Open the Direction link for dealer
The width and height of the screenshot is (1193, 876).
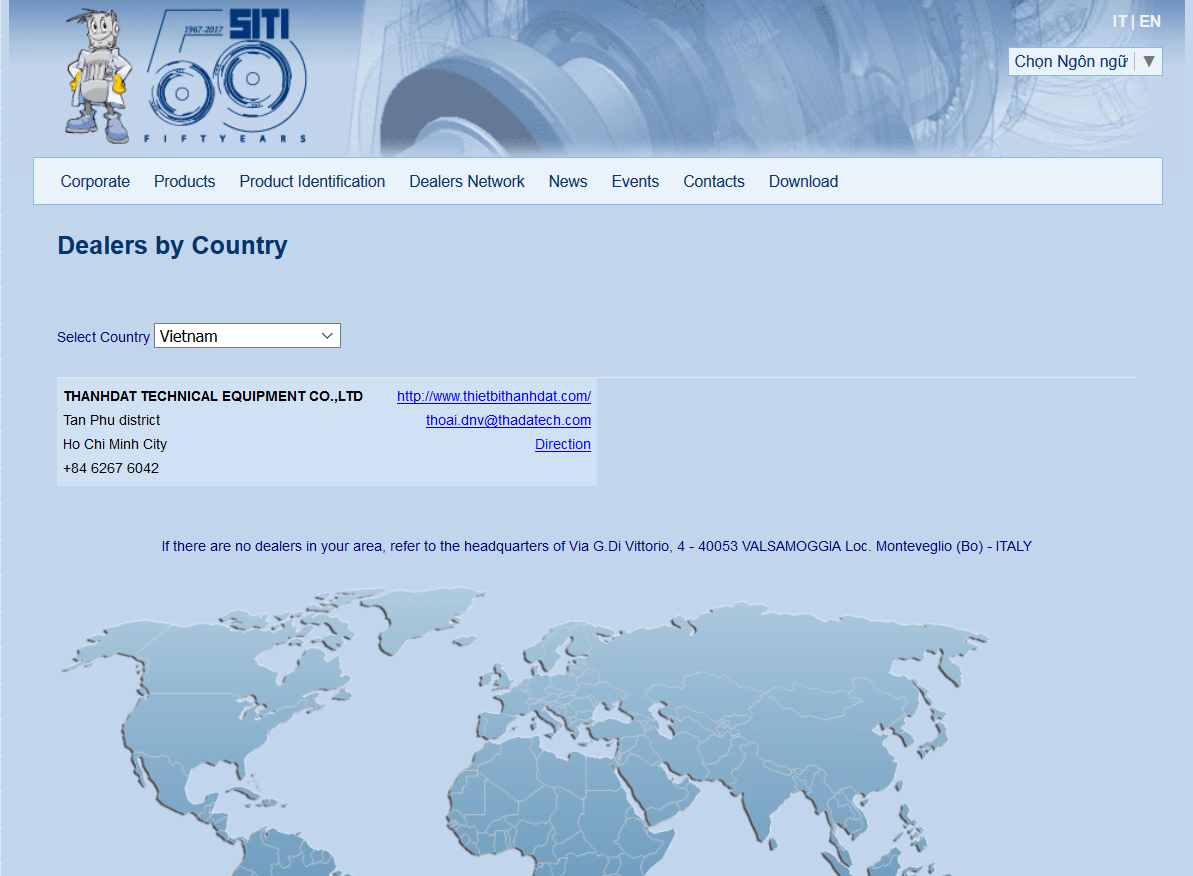pyautogui.click(x=562, y=444)
